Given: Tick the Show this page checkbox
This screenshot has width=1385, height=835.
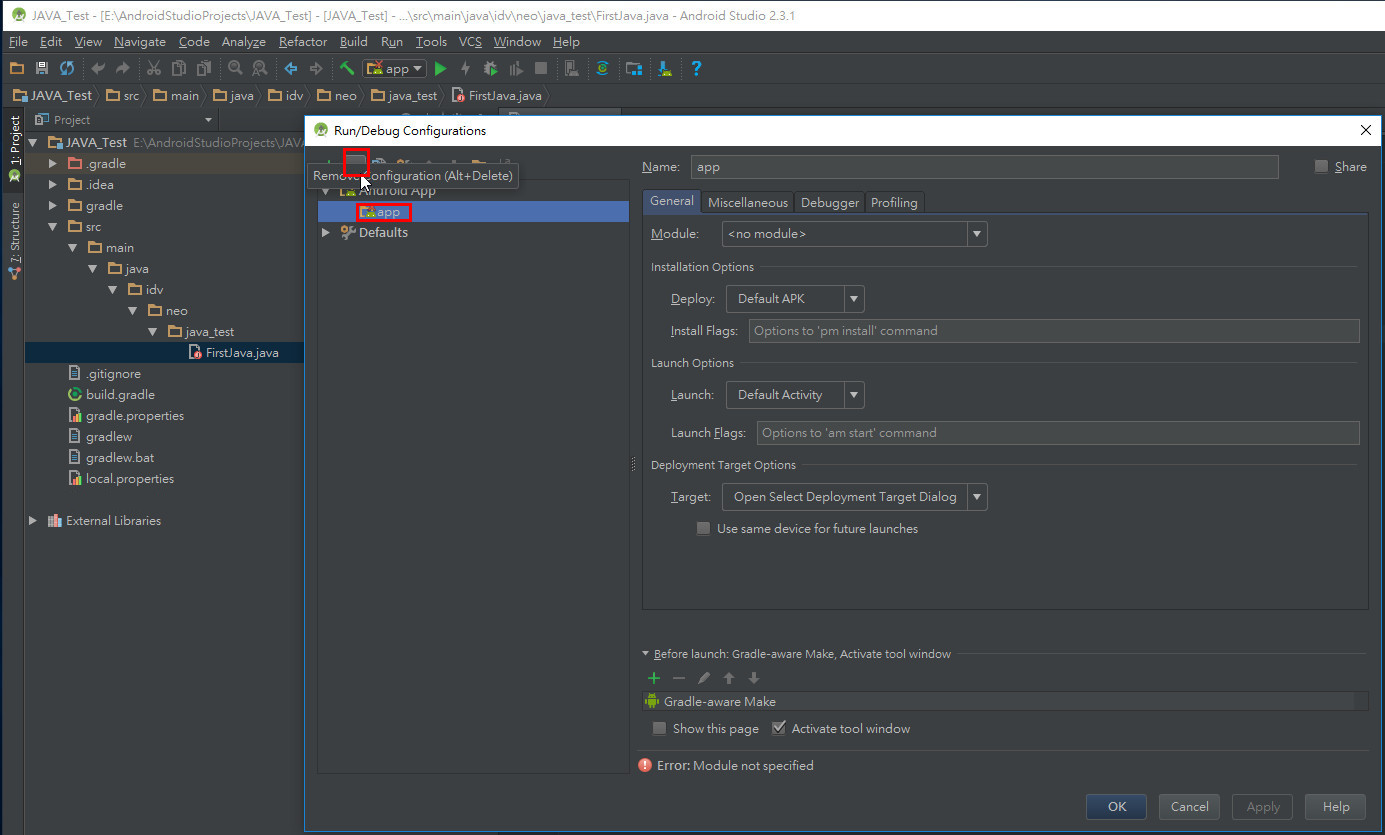Looking at the screenshot, I should (659, 728).
